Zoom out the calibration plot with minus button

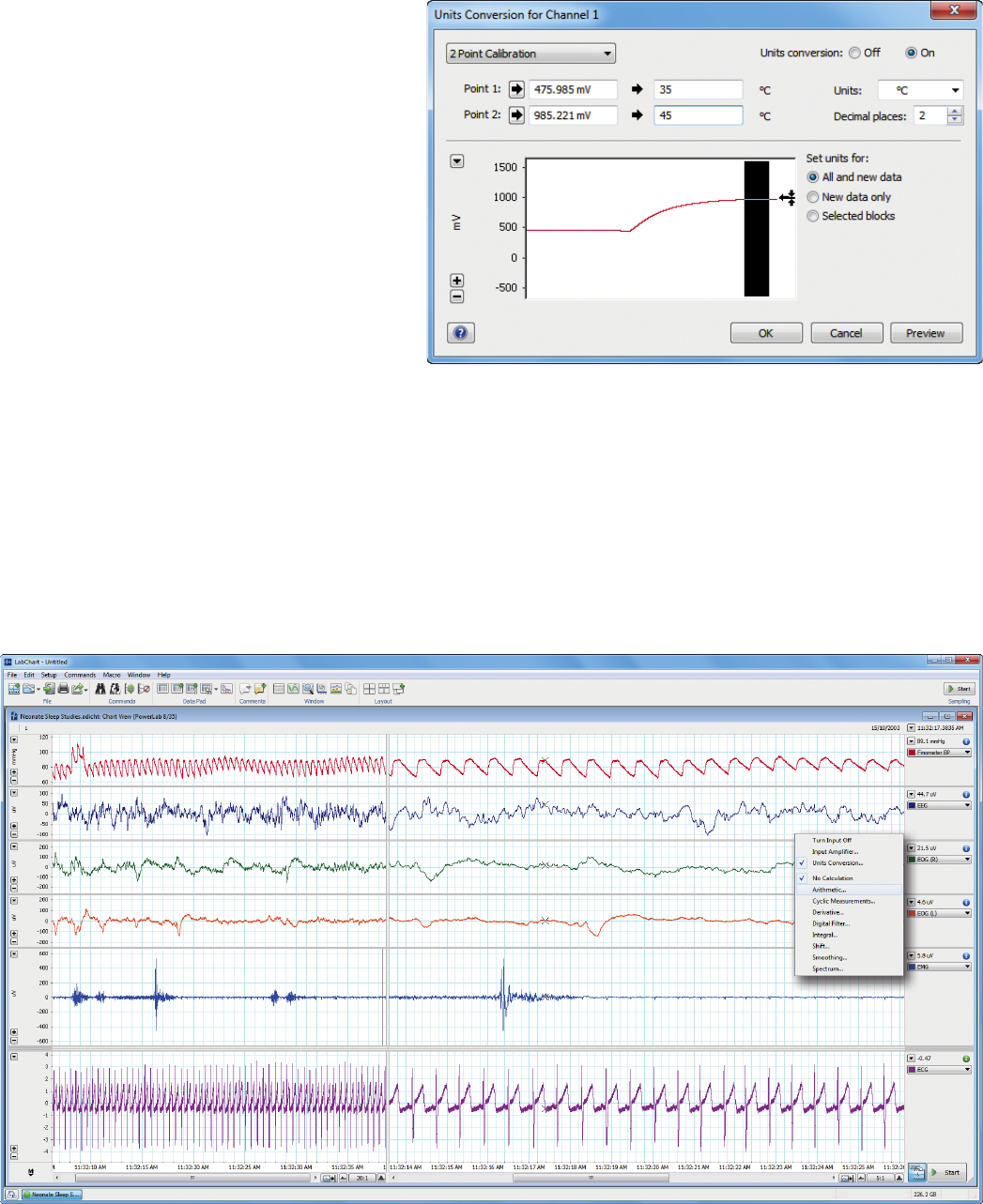(457, 297)
